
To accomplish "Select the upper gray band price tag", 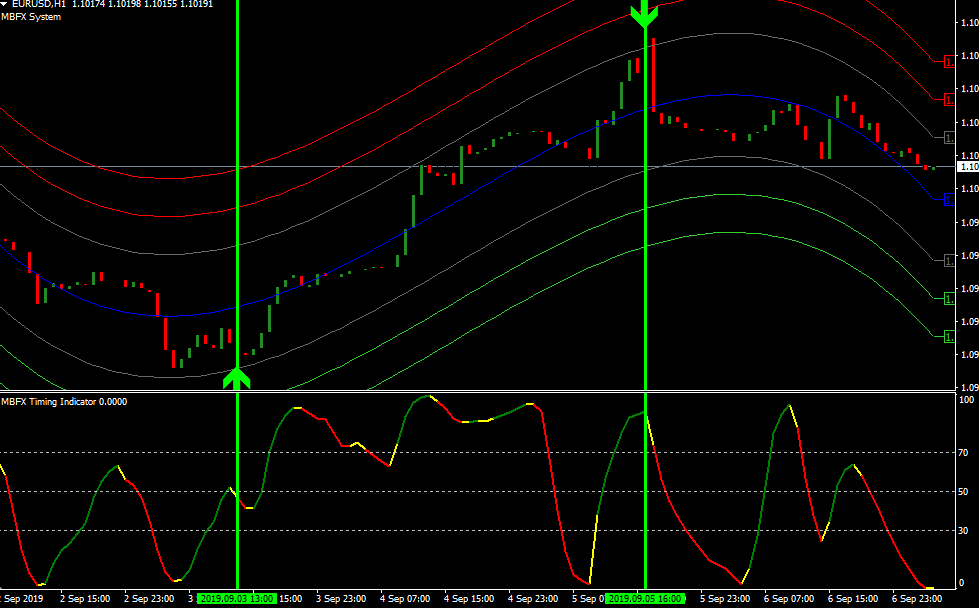I will point(949,137).
